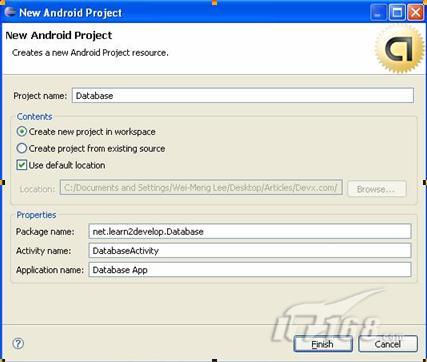Minimize the New Android Project window
The image size is (427, 362).
[x=378, y=13]
